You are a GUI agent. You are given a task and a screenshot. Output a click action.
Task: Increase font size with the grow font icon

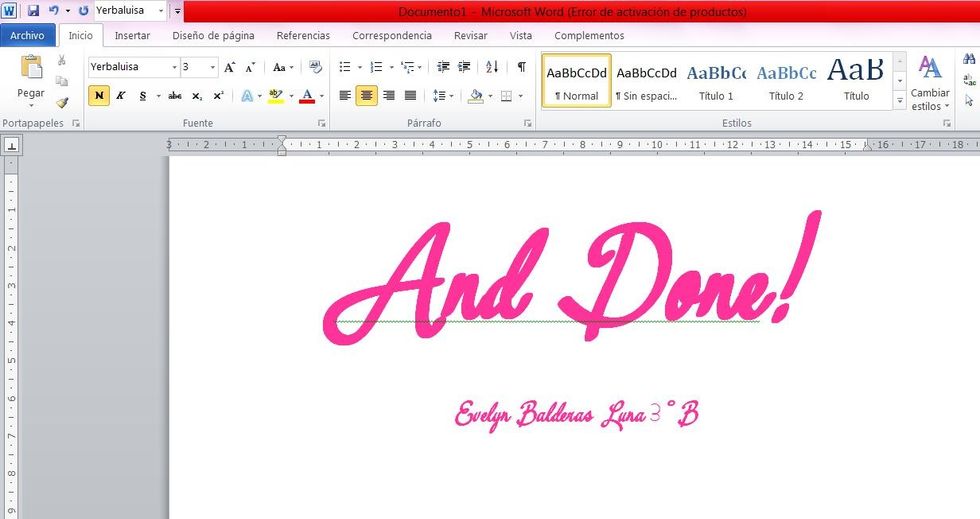(x=230, y=67)
